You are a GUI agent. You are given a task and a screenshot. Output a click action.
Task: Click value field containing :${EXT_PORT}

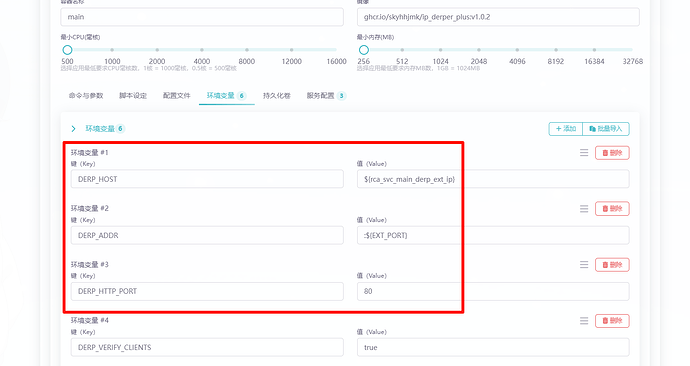tap(493, 235)
